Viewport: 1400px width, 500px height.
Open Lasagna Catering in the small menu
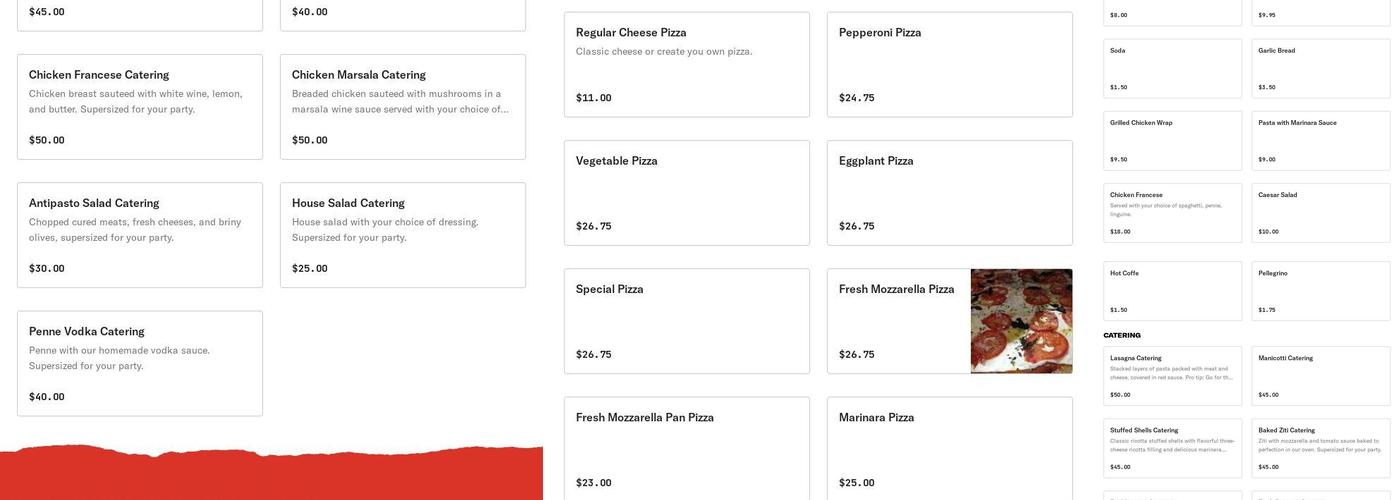[x=1172, y=376]
